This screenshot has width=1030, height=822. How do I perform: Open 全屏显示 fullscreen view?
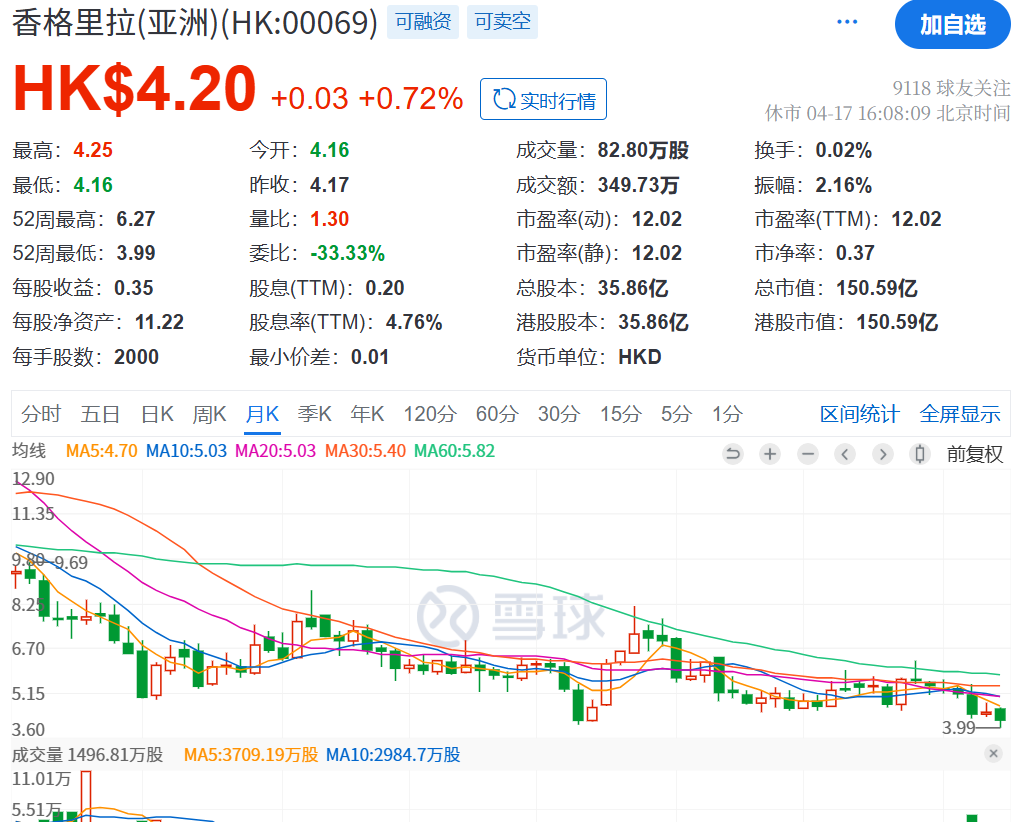(960, 414)
